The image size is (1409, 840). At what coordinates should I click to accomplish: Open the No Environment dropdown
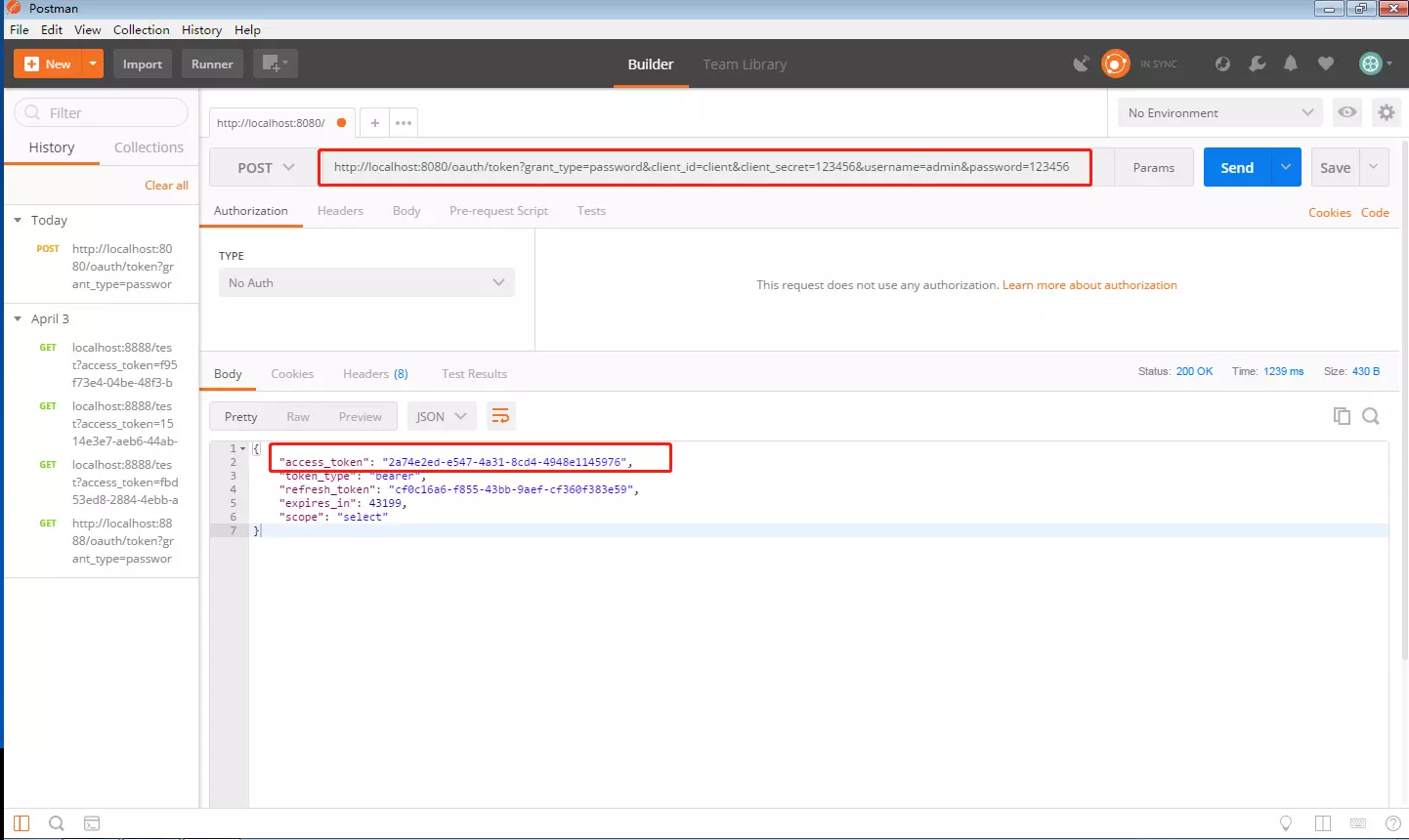click(x=1219, y=112)
